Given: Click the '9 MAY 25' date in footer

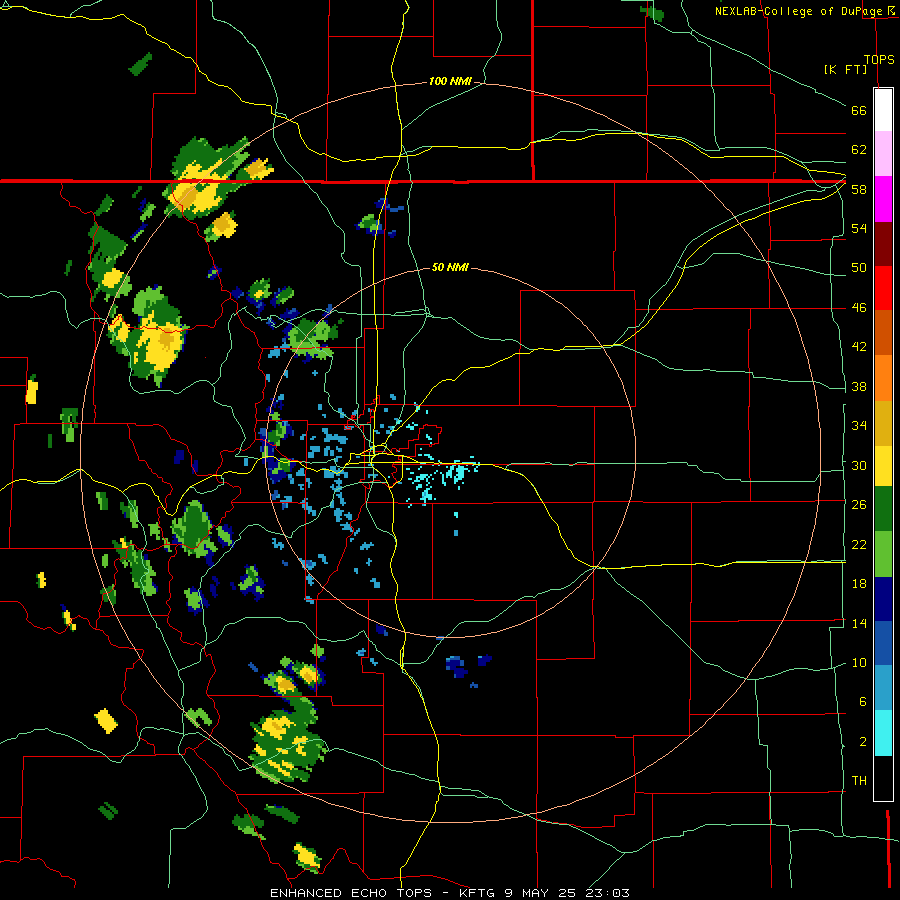Looking at the screenshot, I should [x=541, y=893].
